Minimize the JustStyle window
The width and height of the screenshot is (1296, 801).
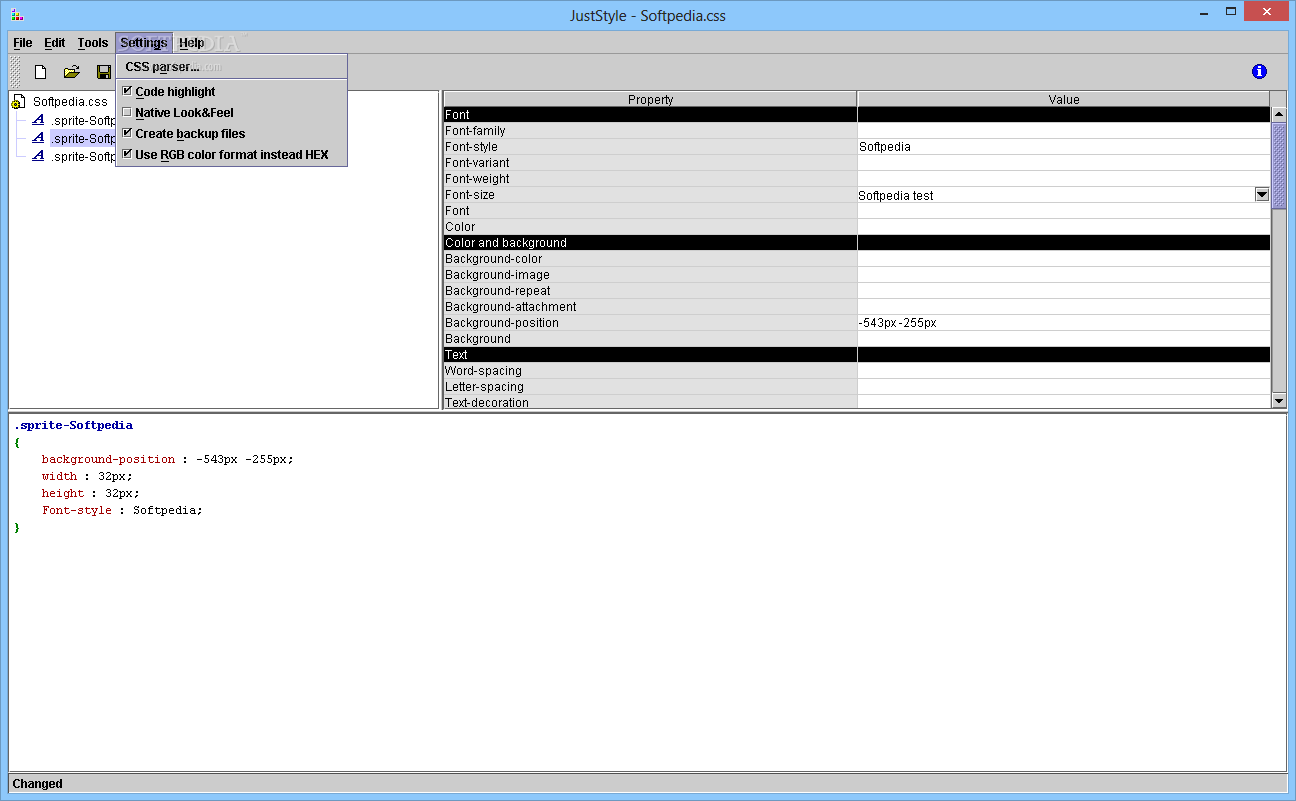(x=1204, y=12)
